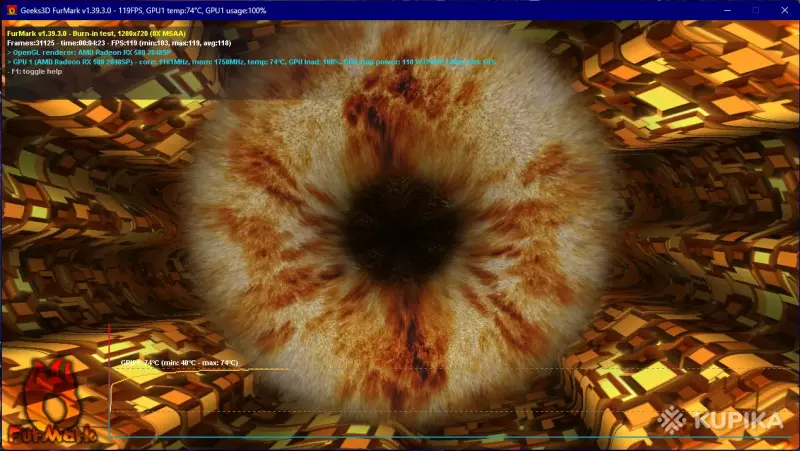Click the grayed-out maximize button
Screen dimensions: 800x451
[x=756, y=10]
